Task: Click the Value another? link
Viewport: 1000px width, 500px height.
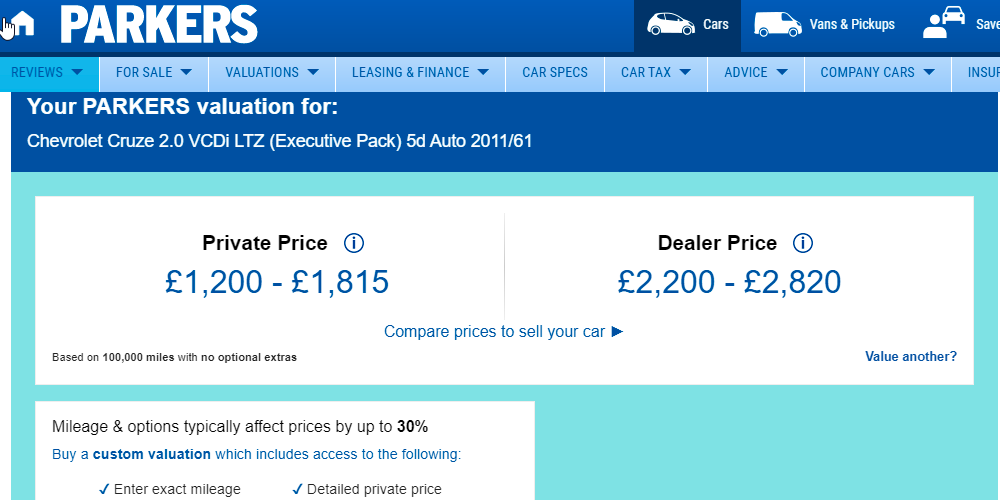Action: (910, 356)
